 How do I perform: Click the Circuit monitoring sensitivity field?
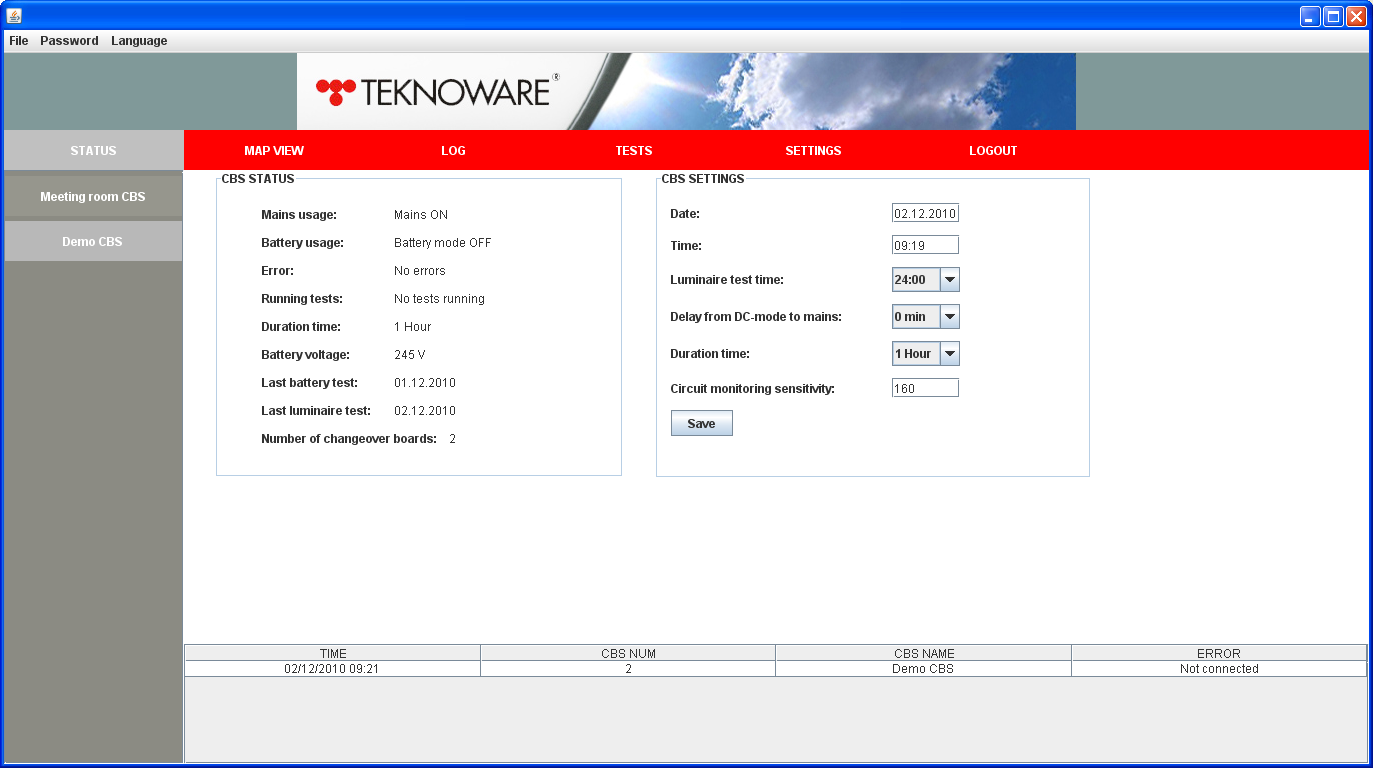point(925,388)
